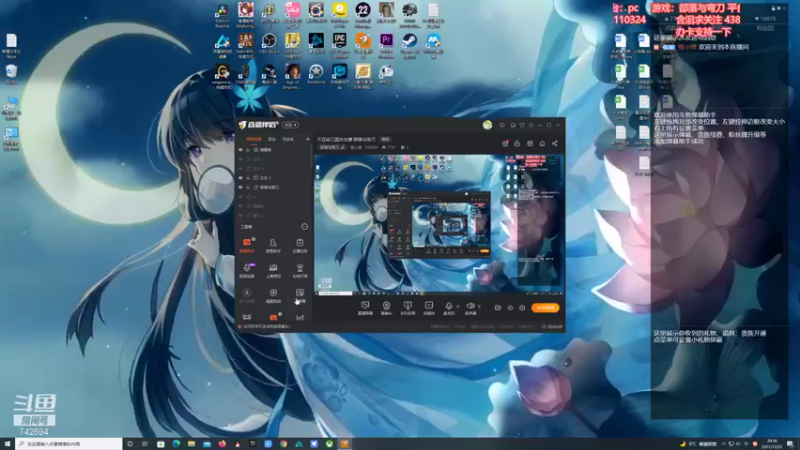Viewport: 800px width, 450px height.
Task: Click the edit button beside stream title
Action: point(386,139)
